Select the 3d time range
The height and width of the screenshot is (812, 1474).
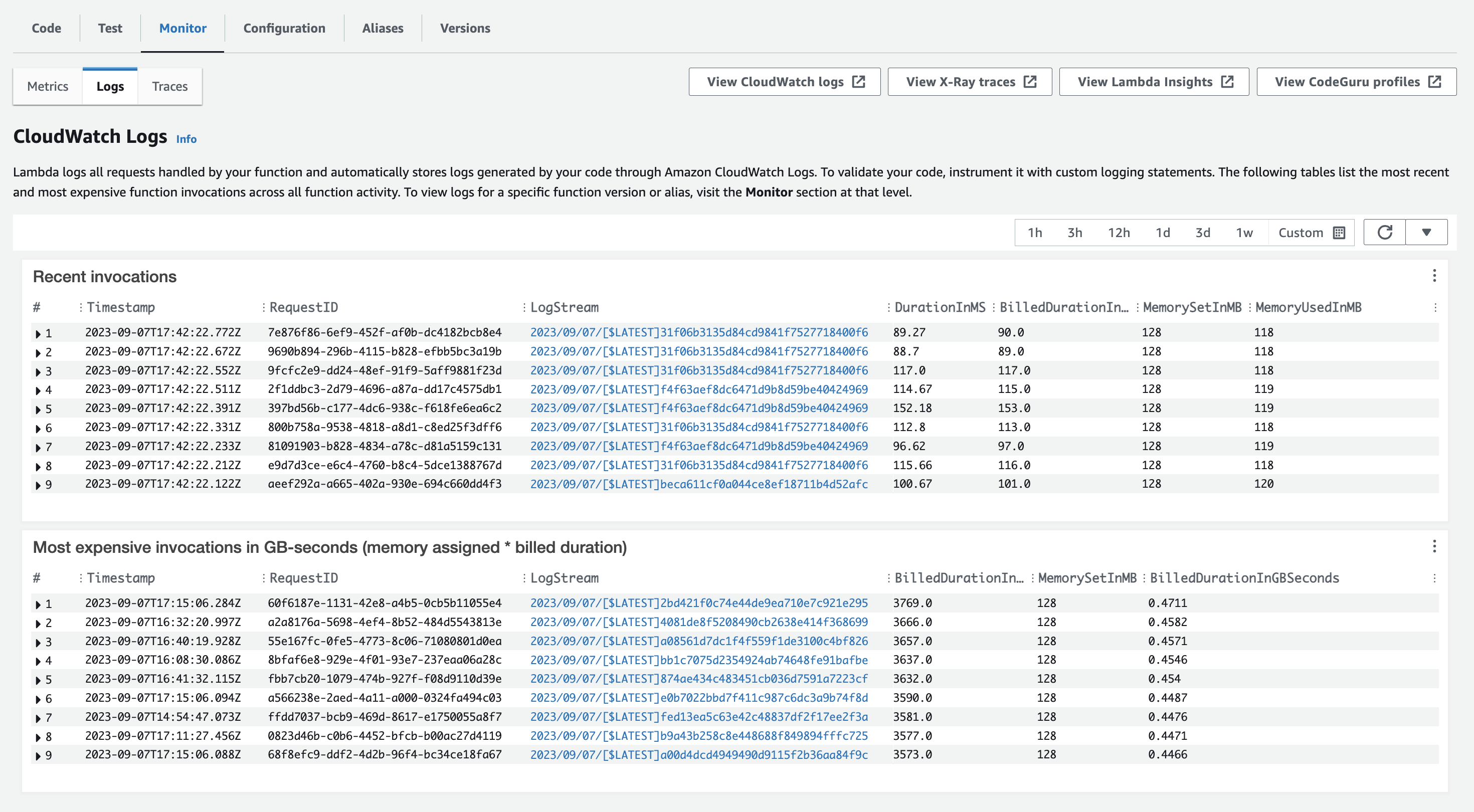1202,233
